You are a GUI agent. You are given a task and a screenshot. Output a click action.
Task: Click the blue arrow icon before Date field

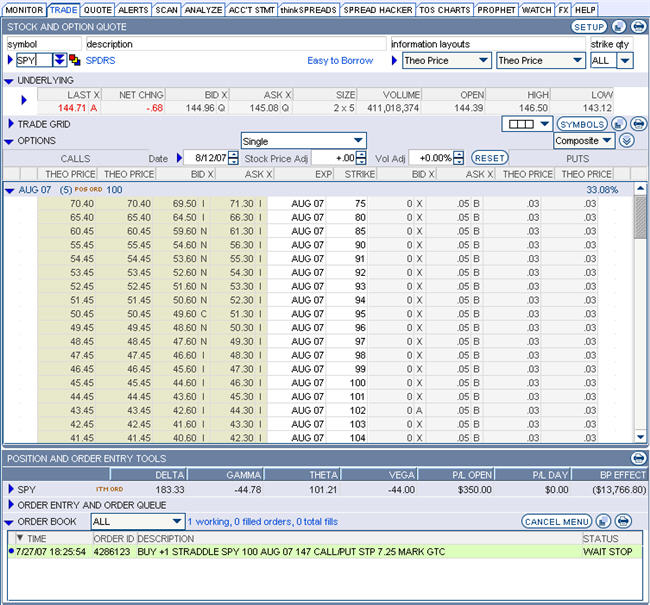[181, 158]
